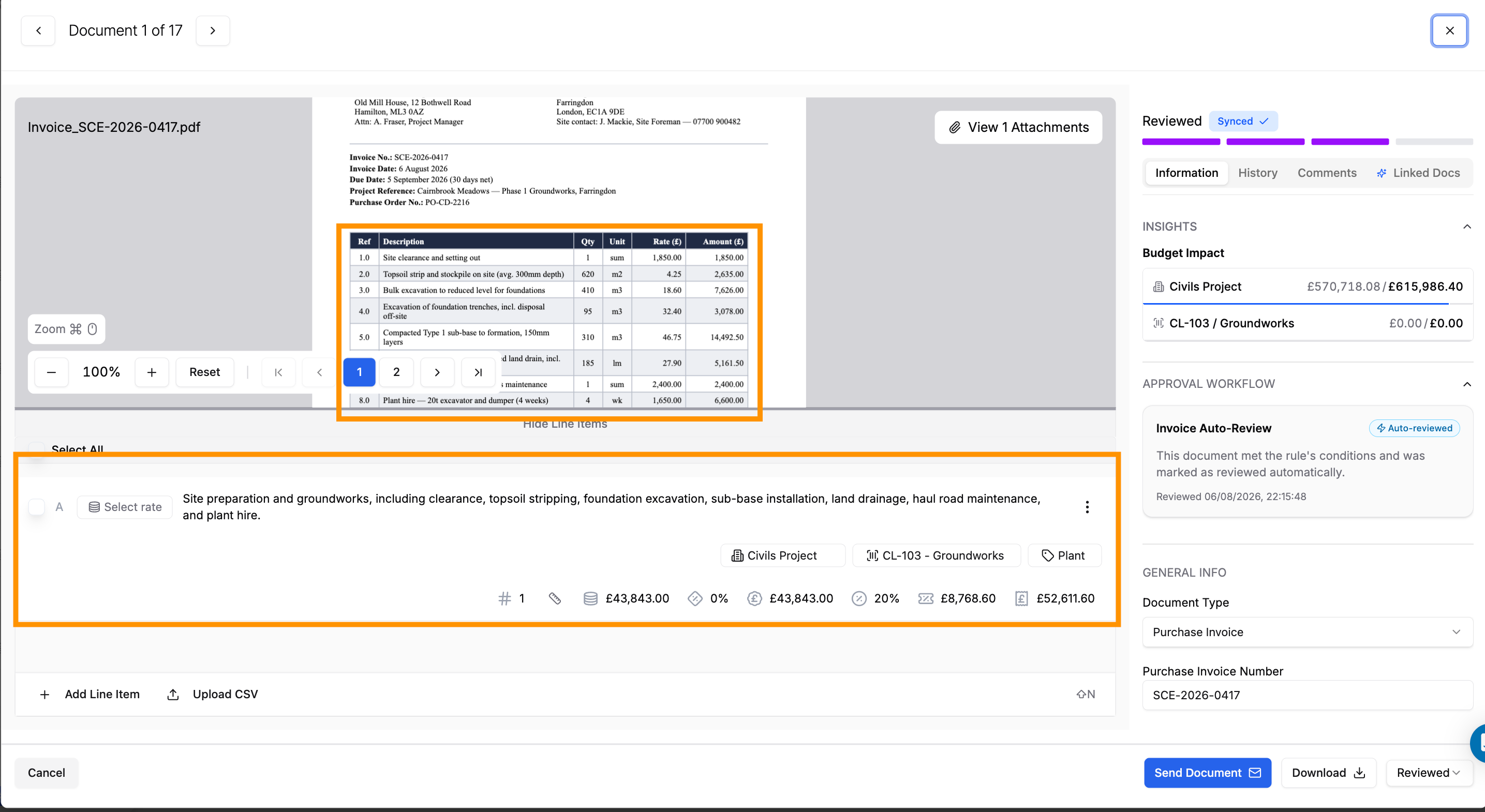Open the Select rate picker
Viewport: 1485px width, 812px height.
pos(125,507)
